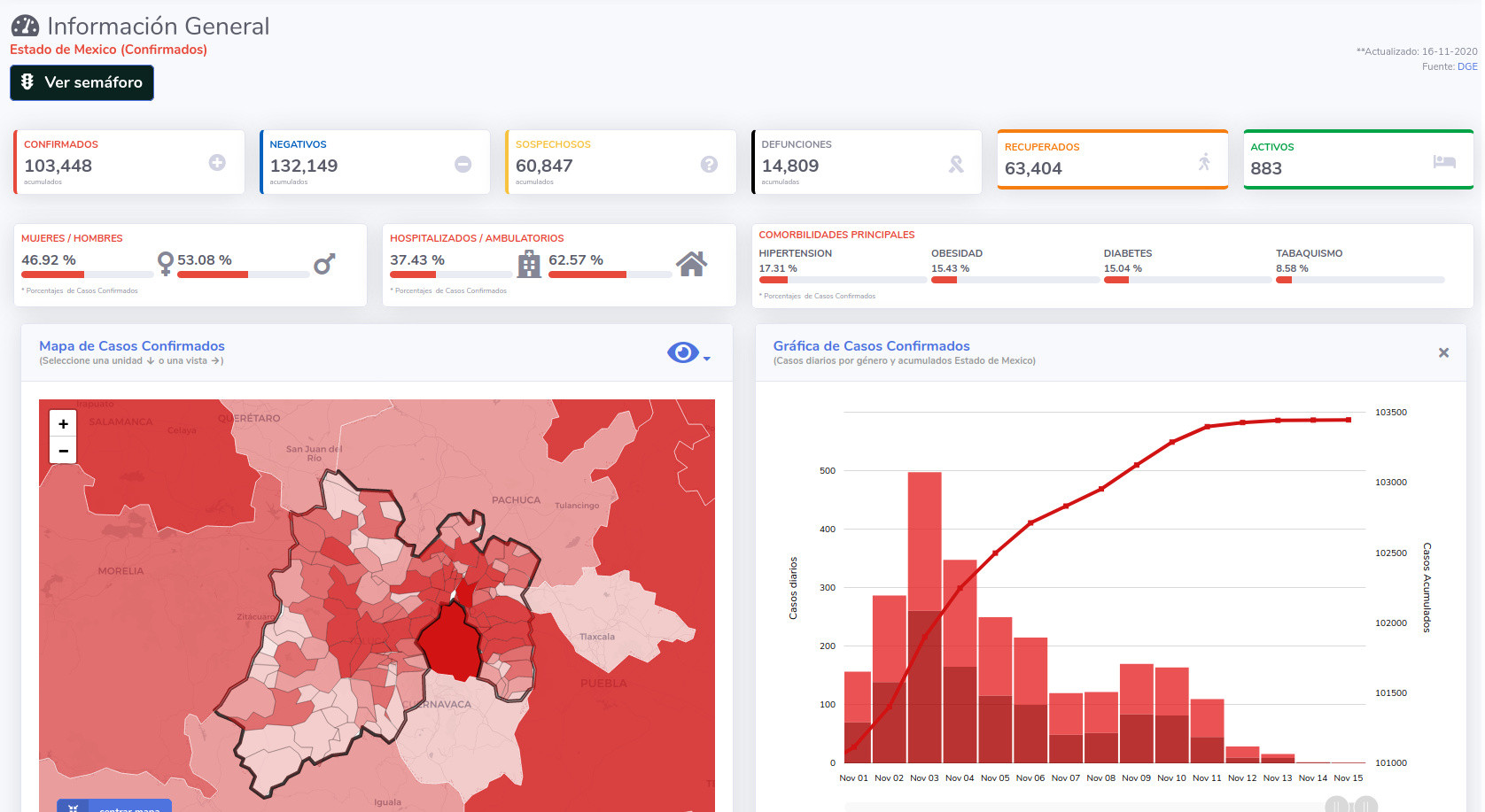Image resolution: width=1485 pixels, height=812 pixels.
Task: Expand the dropdown caret next to the eye icon
Action: pyautogui.click(x=706, y=359)
